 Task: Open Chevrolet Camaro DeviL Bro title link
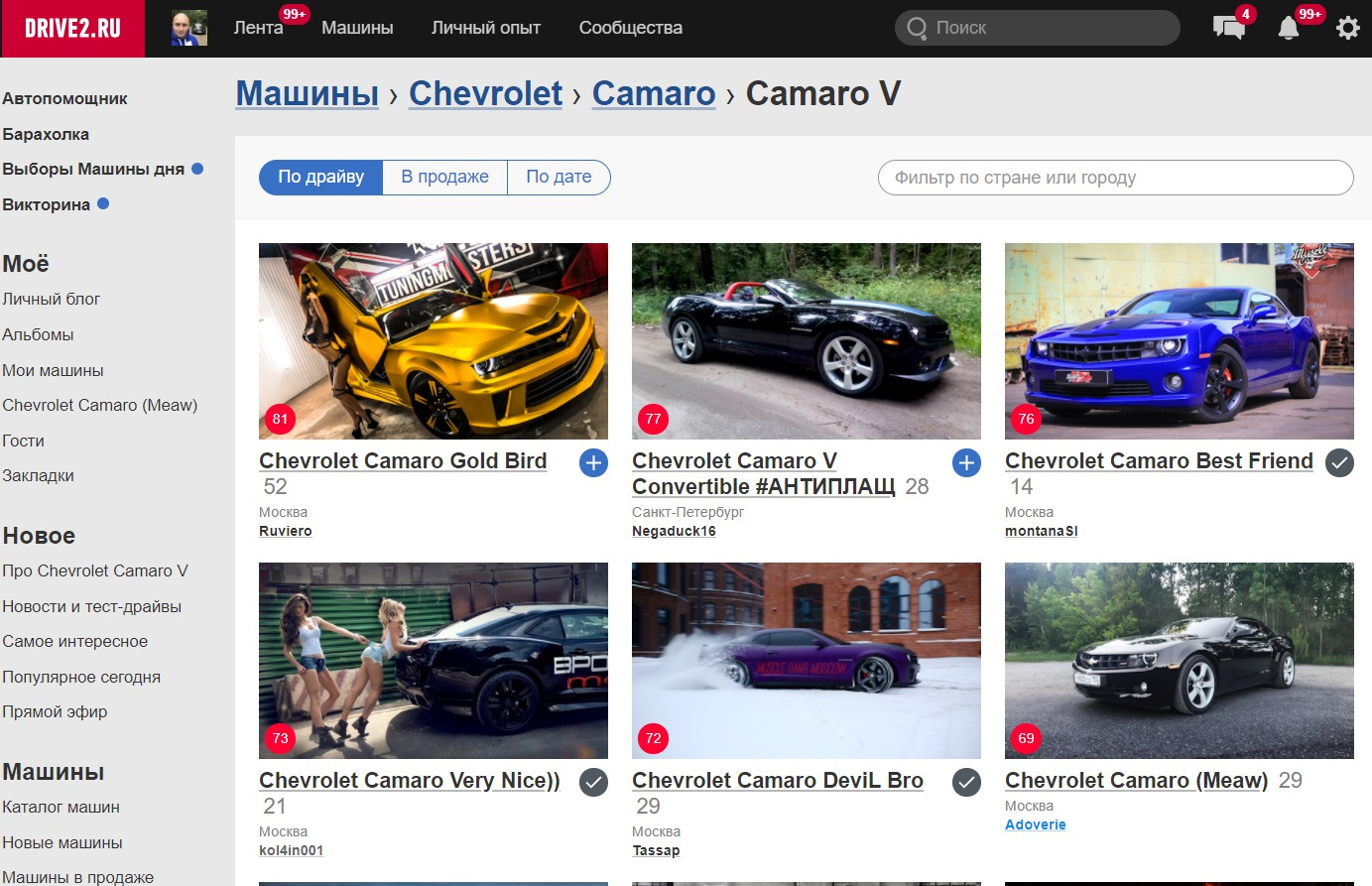tap(778, 781)
